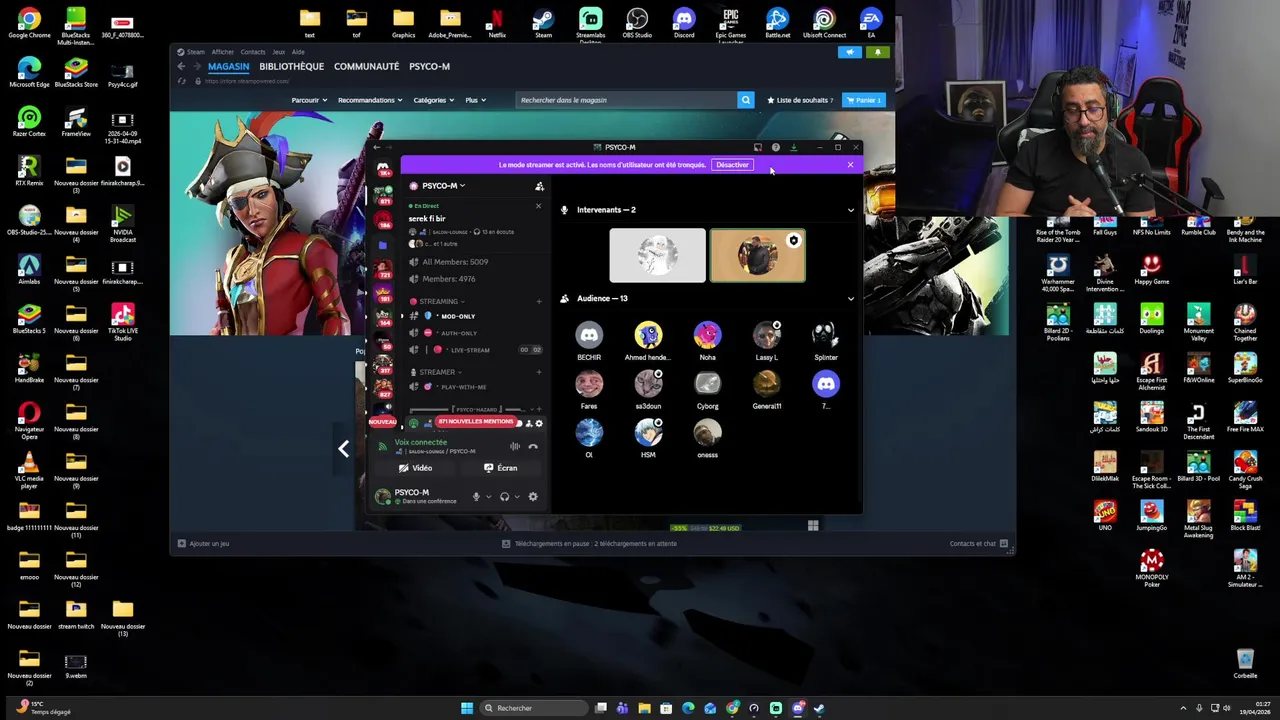1280x720 pixels.
Task: Go back with Steam's back arrow
Action: coord(181,67)
